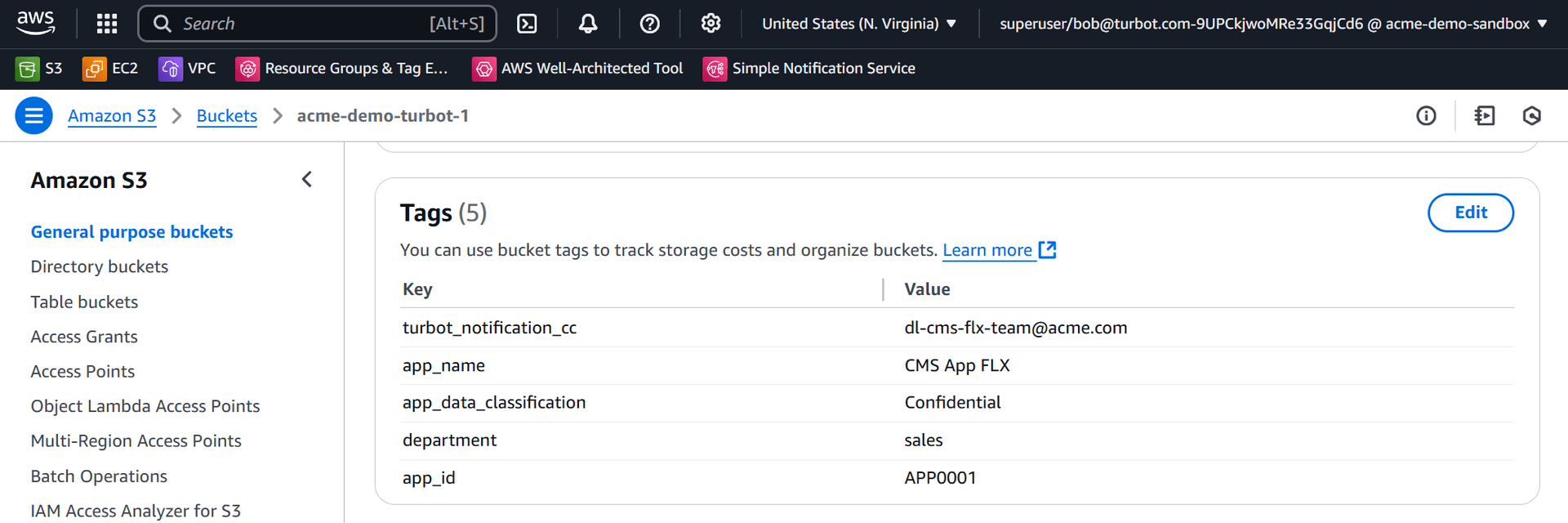Open the info panel icon
Image resolution: width=1568 pixels, height=523 pixels.
tap(1426, 116)
